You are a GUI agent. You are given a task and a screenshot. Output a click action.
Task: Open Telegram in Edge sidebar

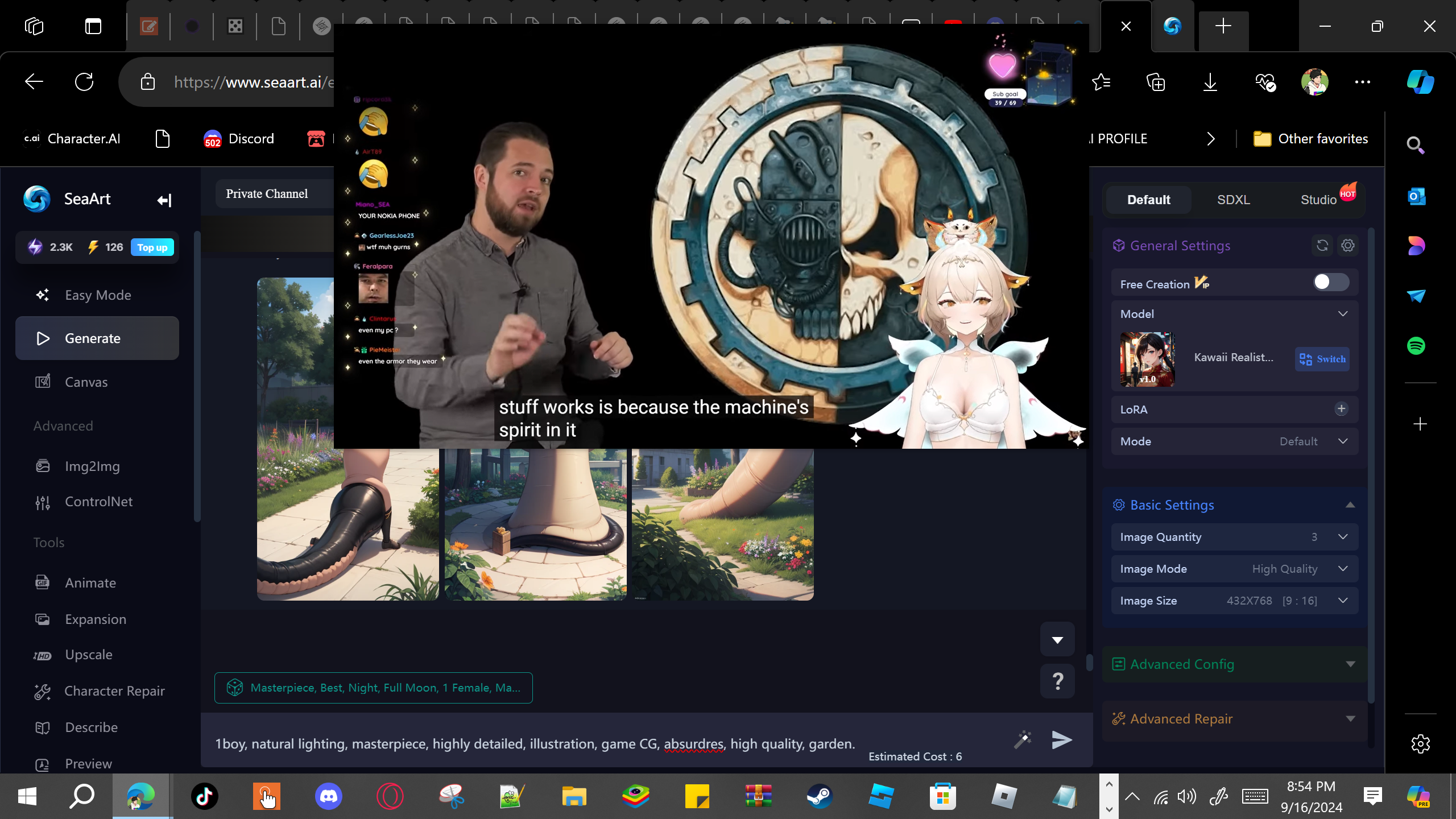click(x=1416, y=296)
